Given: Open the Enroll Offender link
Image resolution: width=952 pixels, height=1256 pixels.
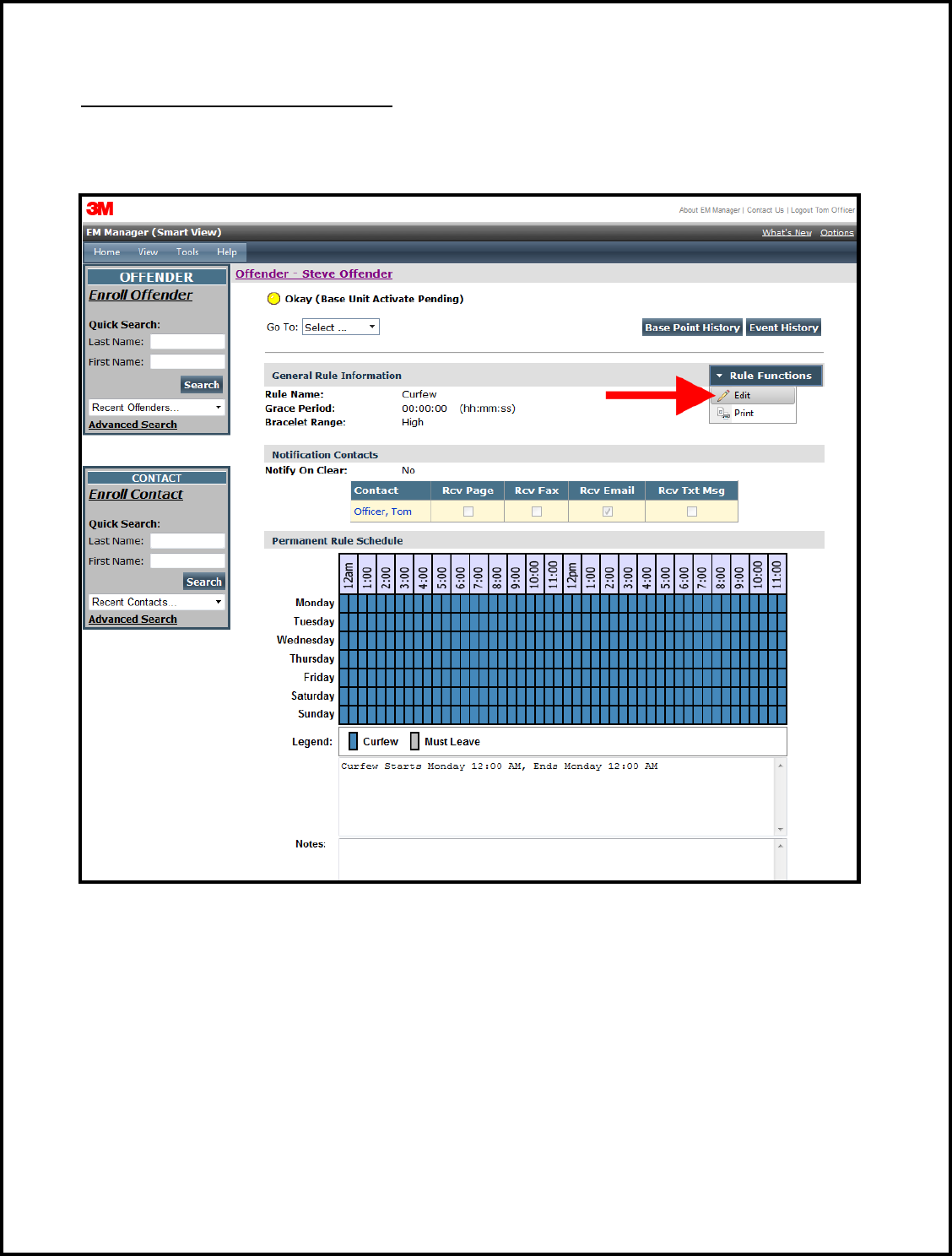Looking at the screenshot, I should coord(141,295).
